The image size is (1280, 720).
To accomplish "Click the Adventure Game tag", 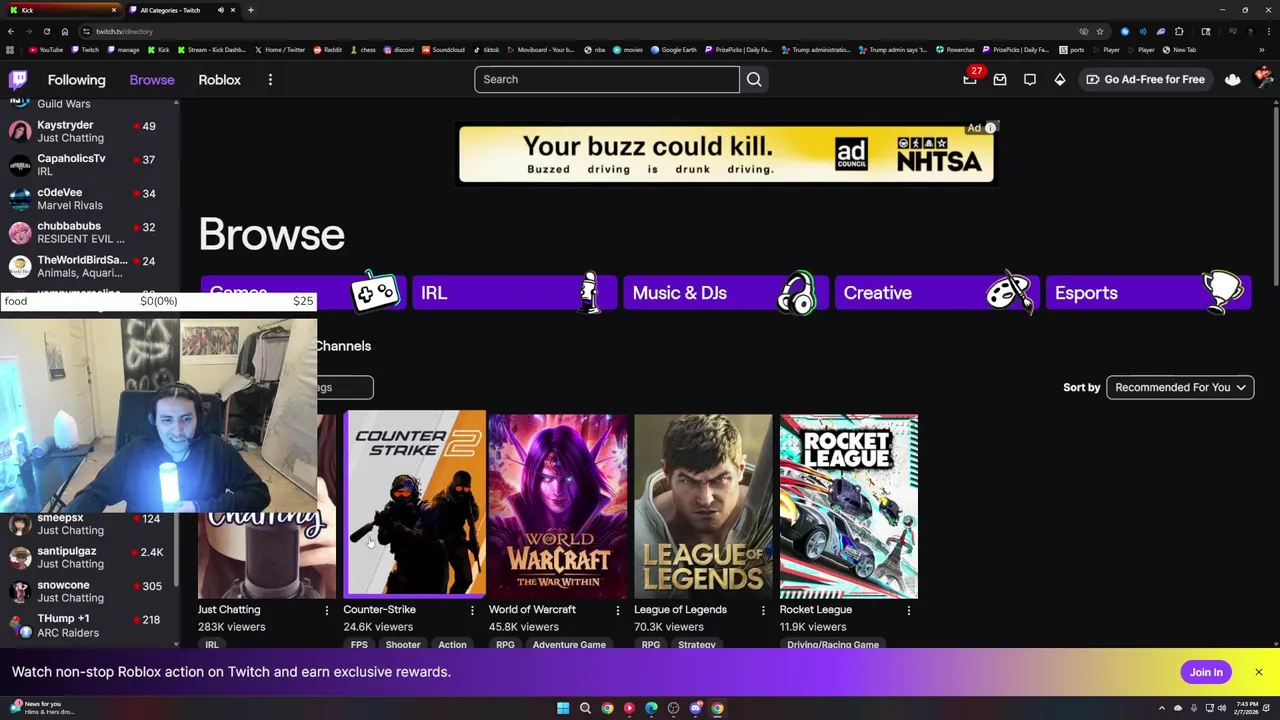I will pos(569,645).
